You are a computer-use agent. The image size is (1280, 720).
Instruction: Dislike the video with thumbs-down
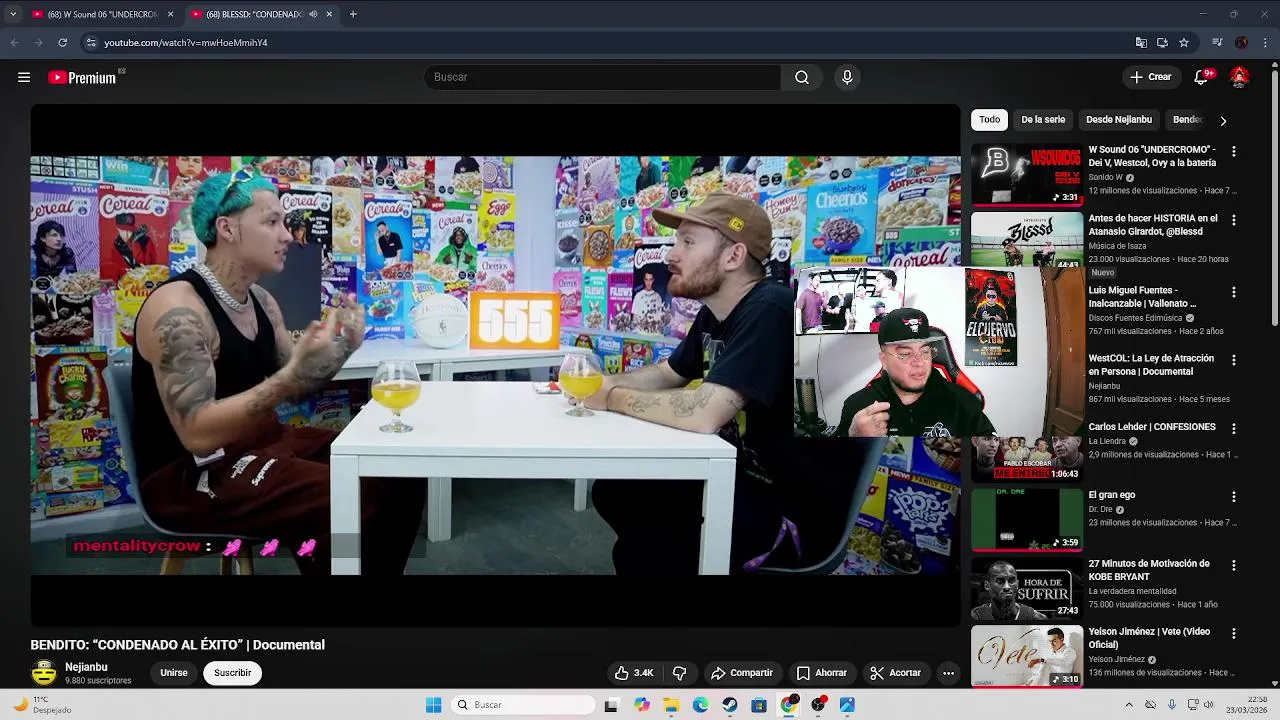point(679,673)
